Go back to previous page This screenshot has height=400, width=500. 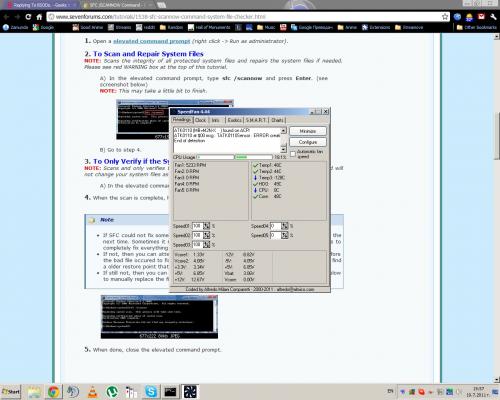[x=7, y=17]
